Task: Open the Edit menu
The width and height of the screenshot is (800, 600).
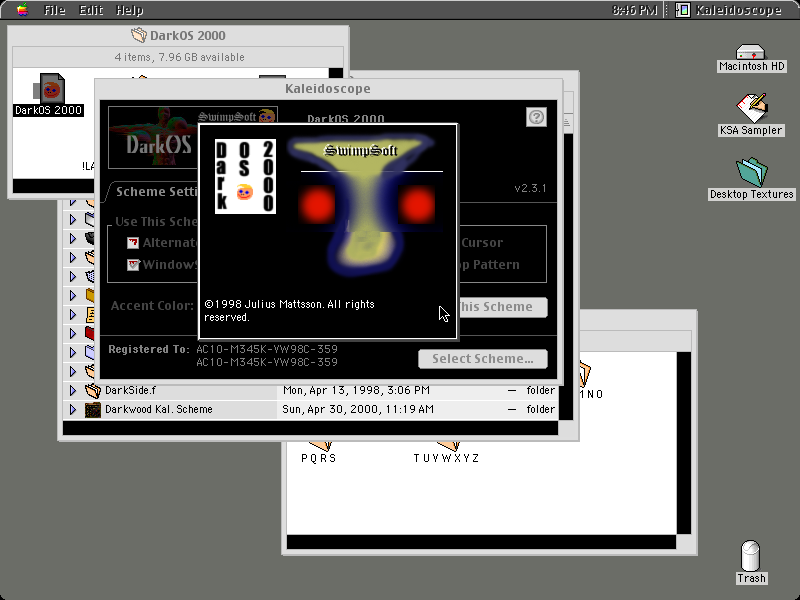Action: point(91,10)
